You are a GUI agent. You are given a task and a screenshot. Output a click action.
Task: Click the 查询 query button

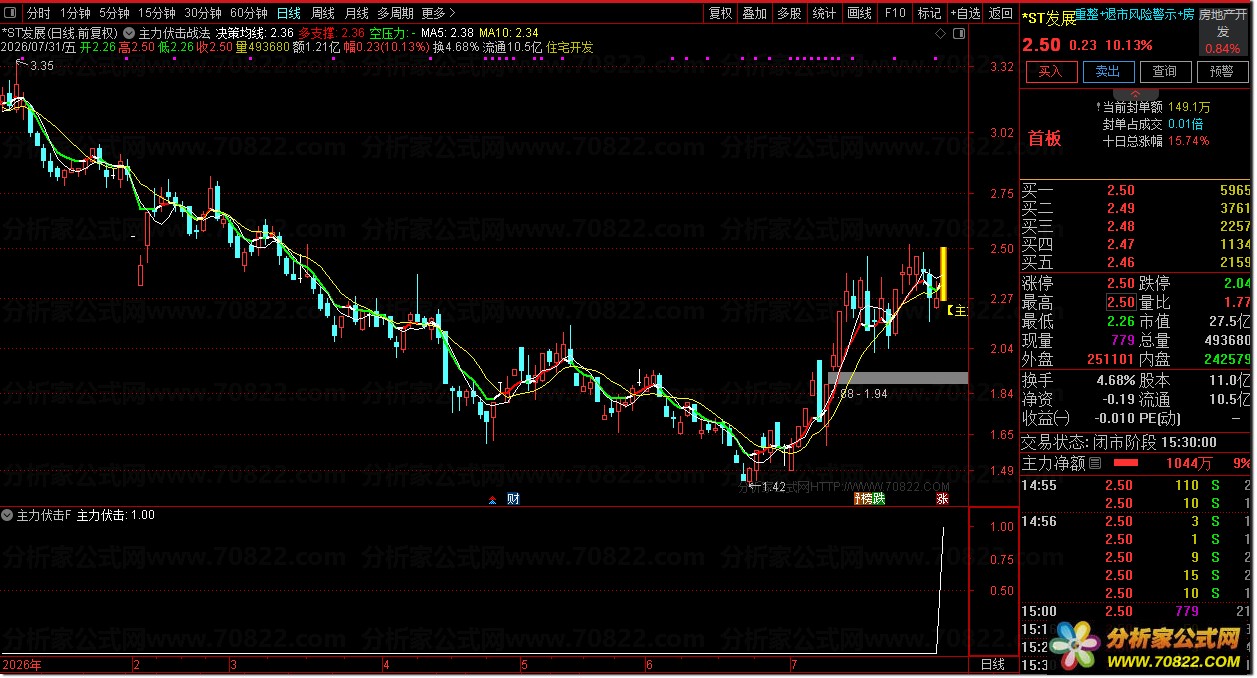tap(1164, 72)
